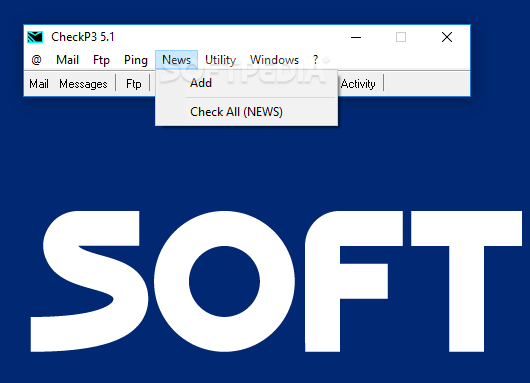Close the open News menu

pyautogui.click(x=176, y=60)
